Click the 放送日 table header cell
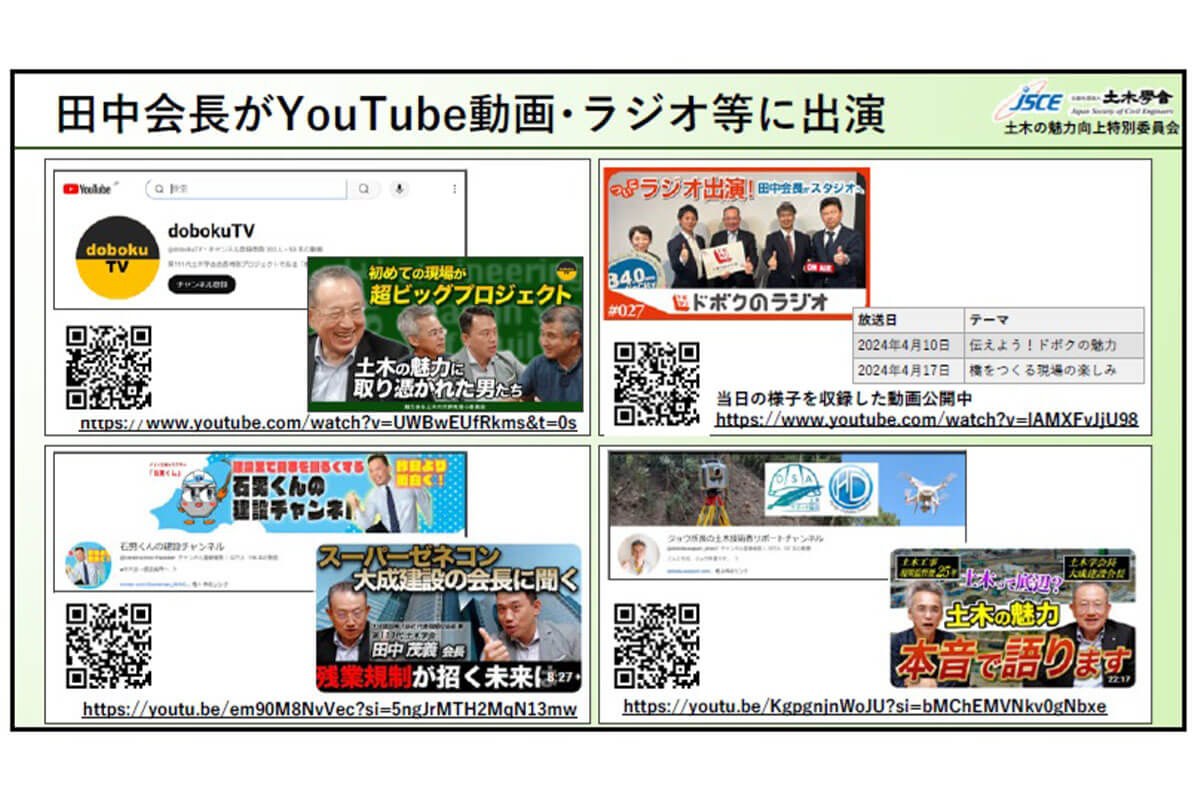 tap(908, 321)
